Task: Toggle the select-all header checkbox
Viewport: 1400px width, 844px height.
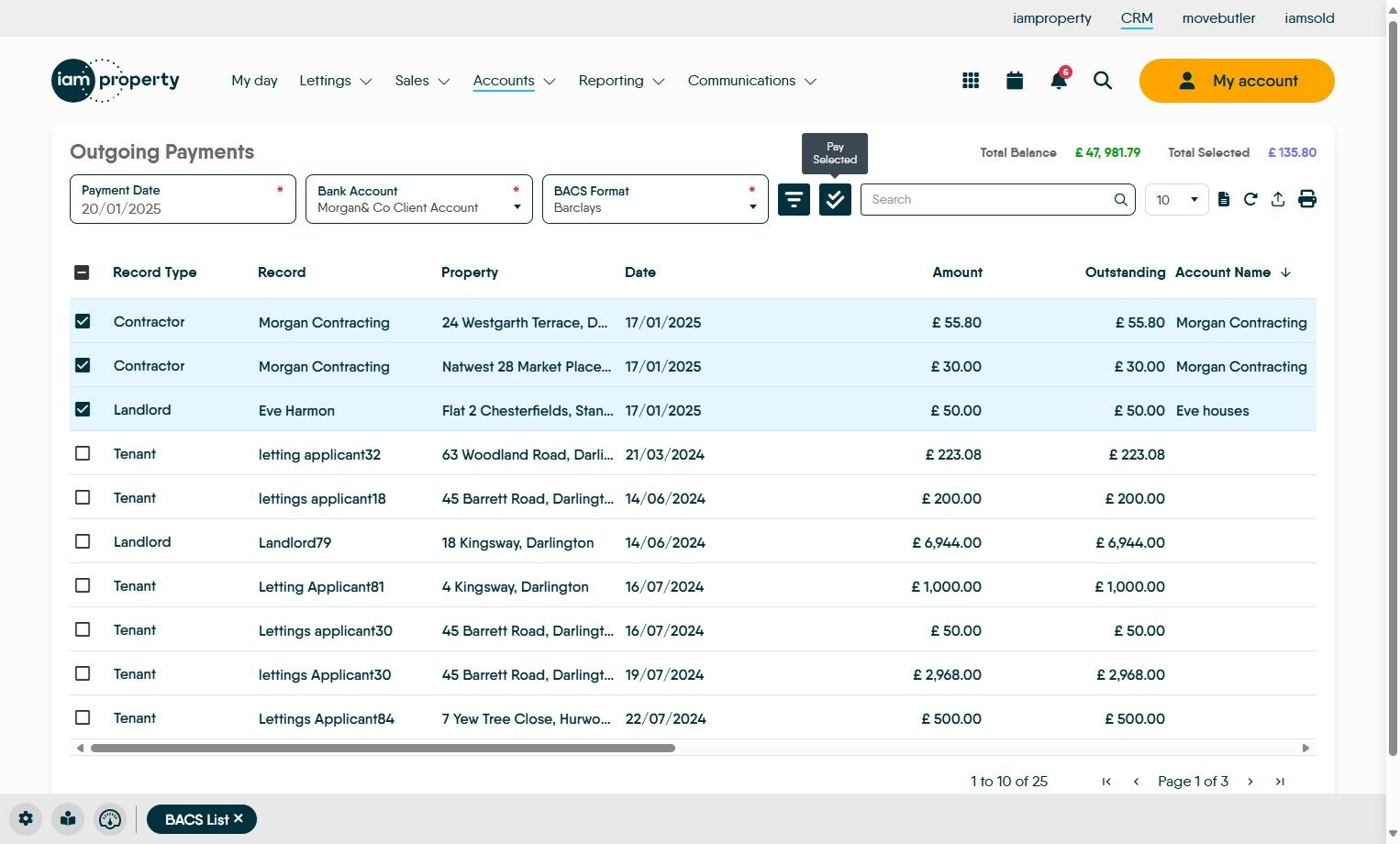Action: [x=82, y=272]
